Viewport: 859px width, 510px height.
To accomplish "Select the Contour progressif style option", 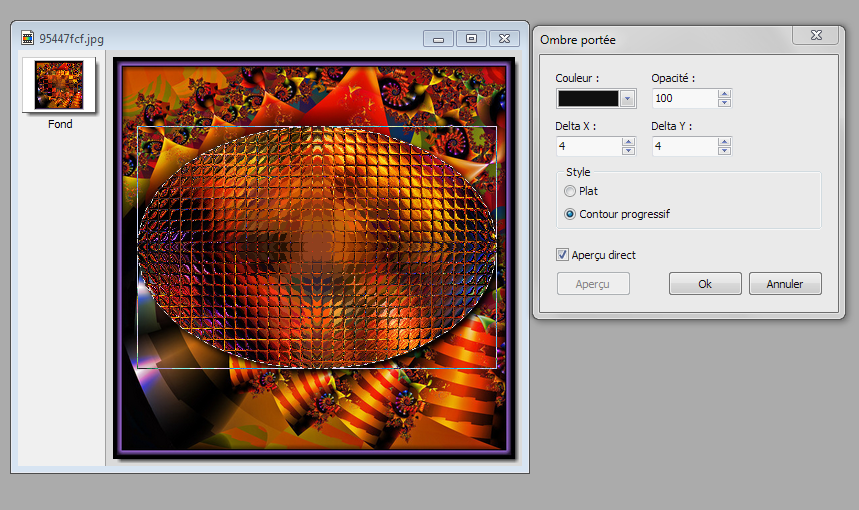I will (570, 214).
